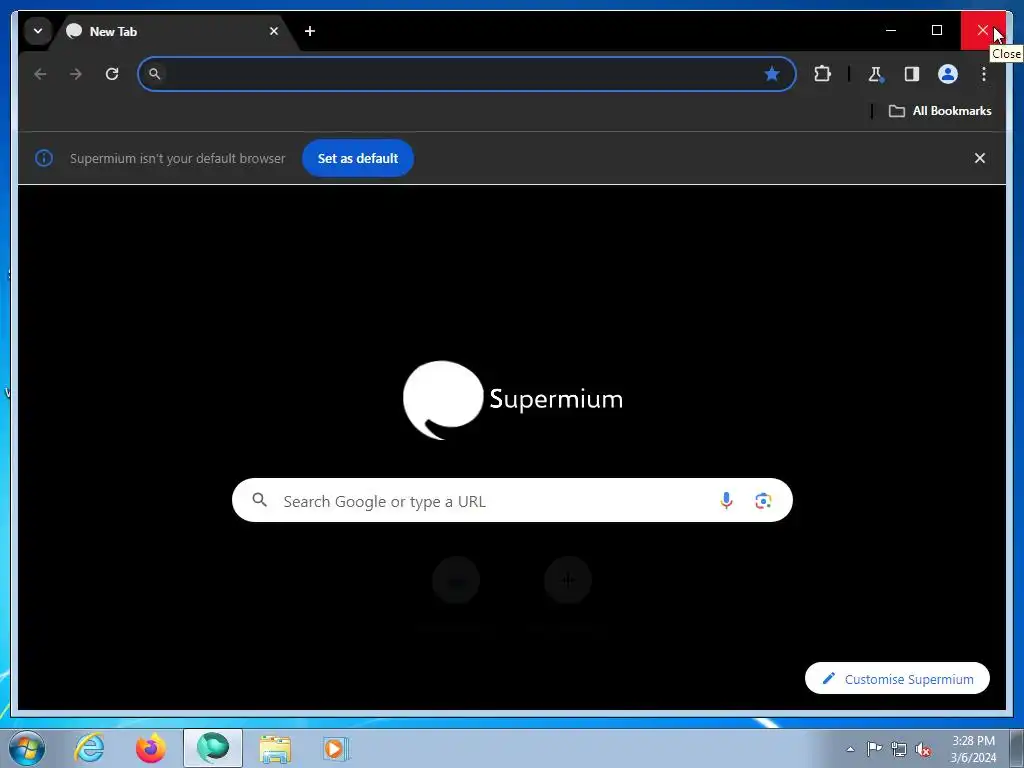Open a new tab with plus button
The width and height of the screenshot is (1024, 768).
click(x=310, y=31)
